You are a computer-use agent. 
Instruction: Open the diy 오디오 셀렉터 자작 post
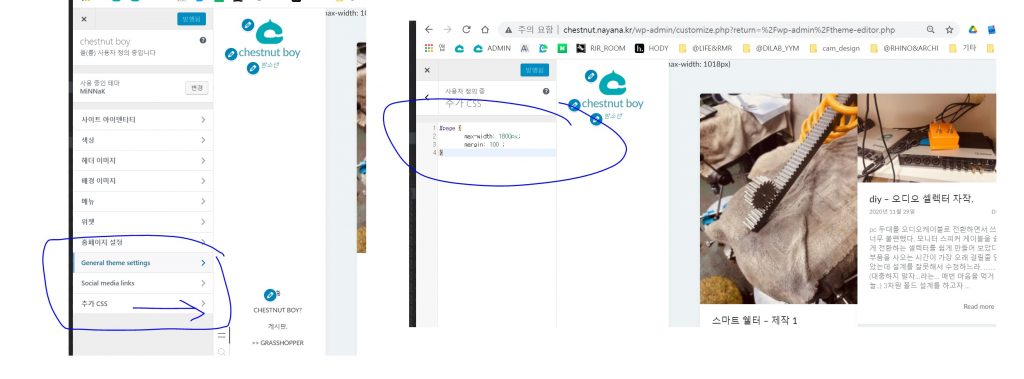(921, 199)
